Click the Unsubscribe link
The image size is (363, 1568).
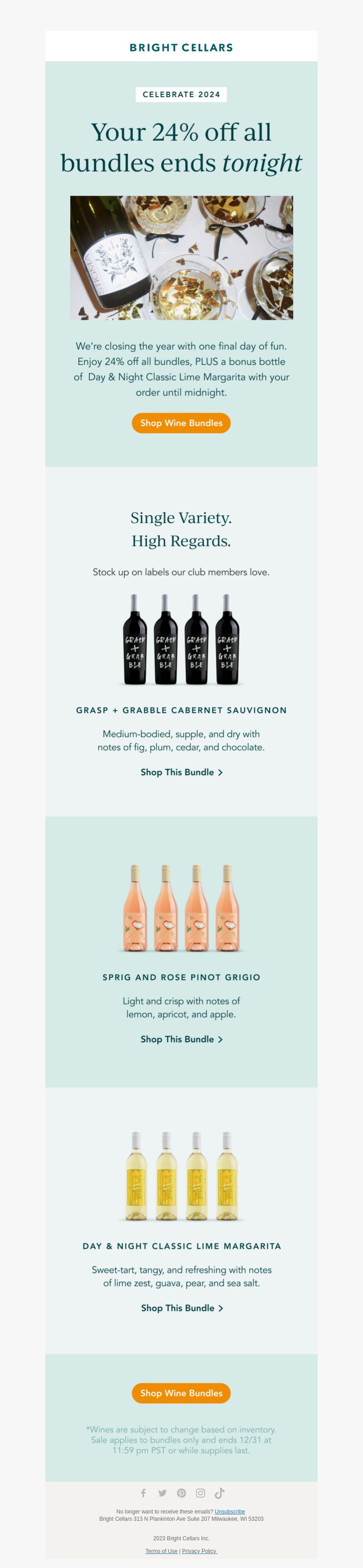(x=230, y=1511)
